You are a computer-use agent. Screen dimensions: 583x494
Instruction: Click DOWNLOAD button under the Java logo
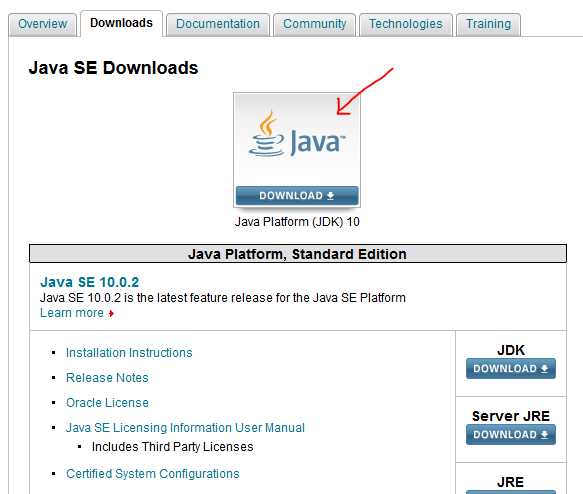(297, 196)
